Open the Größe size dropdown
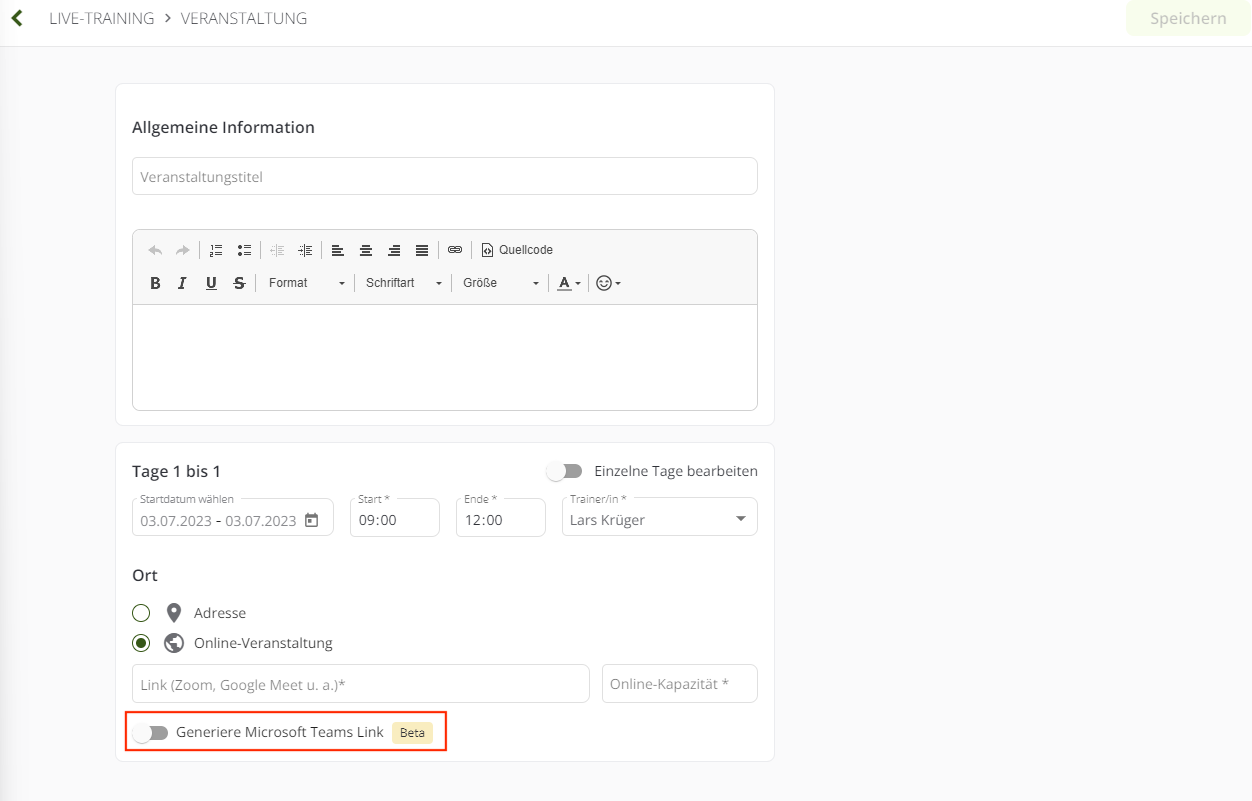 point(500,283)
